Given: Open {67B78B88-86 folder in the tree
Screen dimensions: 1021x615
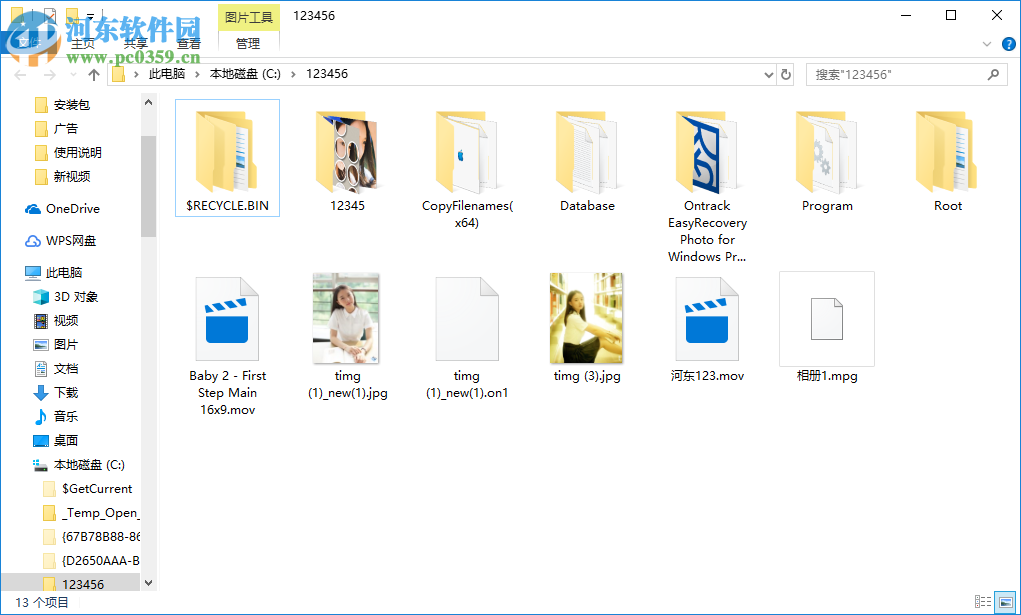Looking at the screenshot, I should 91,537.
